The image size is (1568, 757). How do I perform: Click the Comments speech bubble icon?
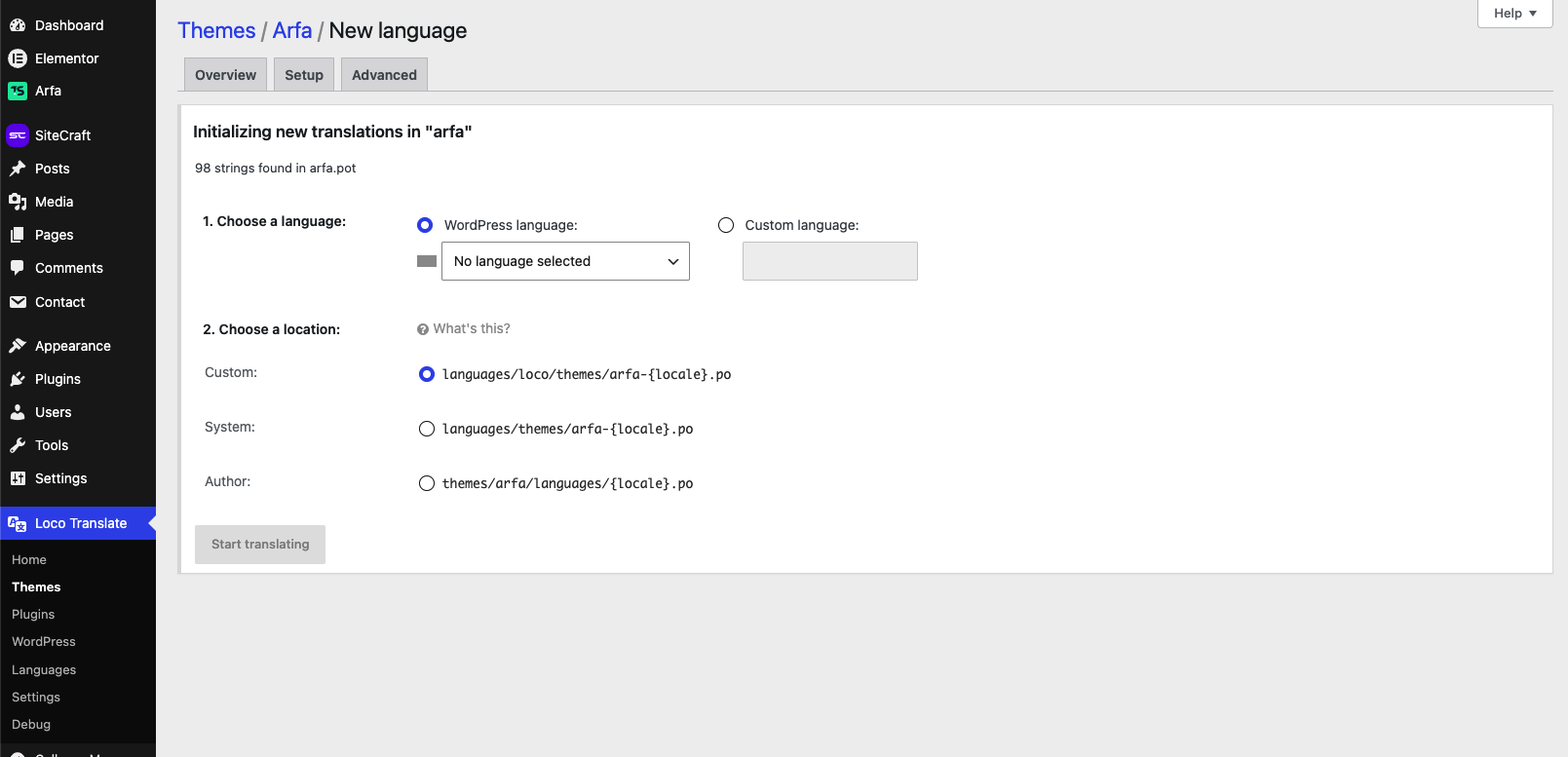(18, 268)
